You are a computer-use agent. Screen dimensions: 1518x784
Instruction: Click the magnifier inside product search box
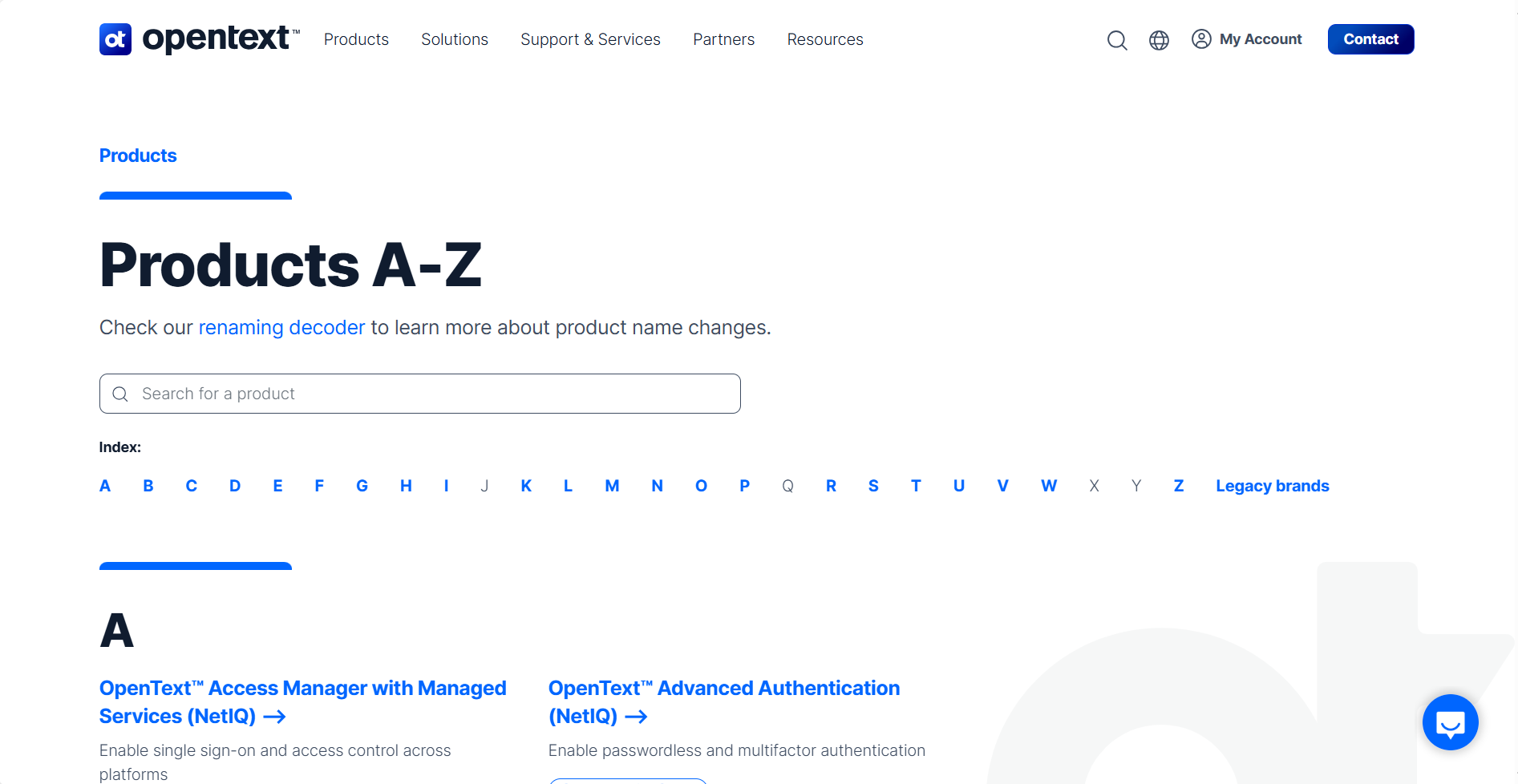coord(120,394)
